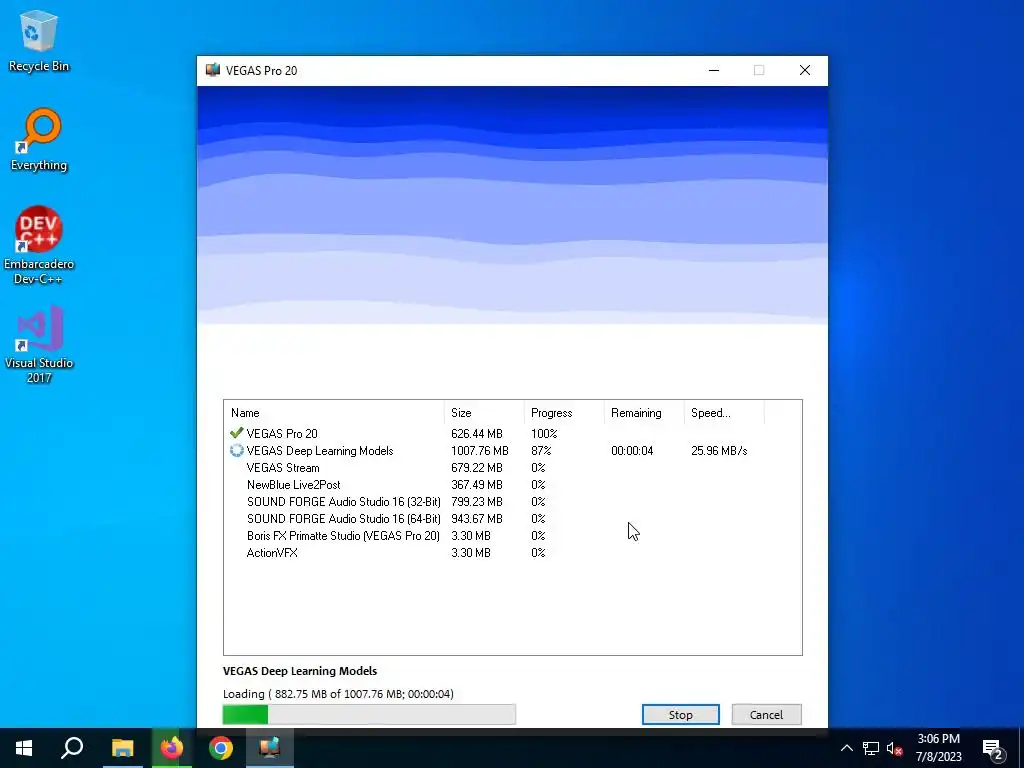Sort the list by the Size column header
Screen dimensions: 1024x768
(484, 413)
